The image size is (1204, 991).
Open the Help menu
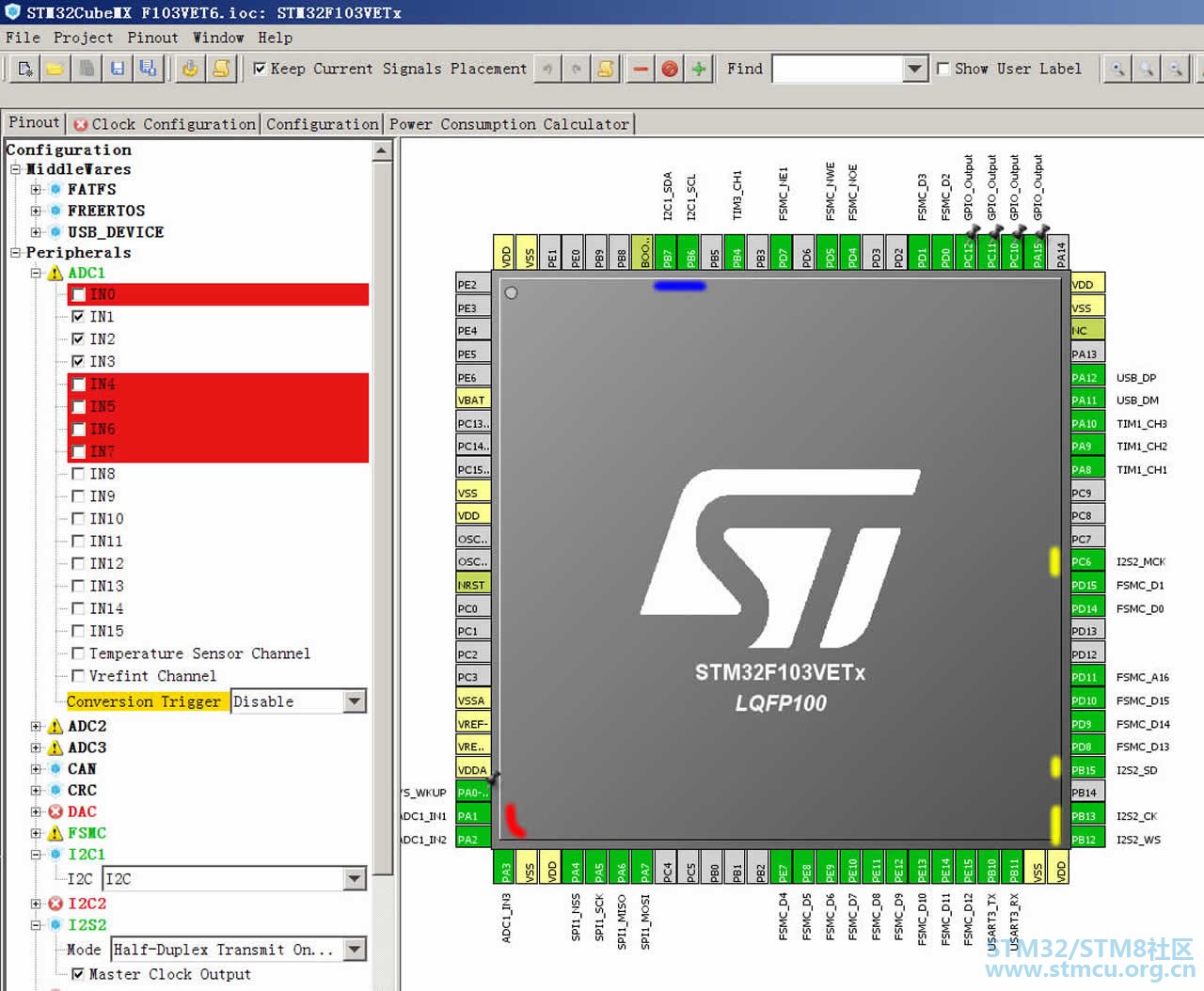(275, 38)
